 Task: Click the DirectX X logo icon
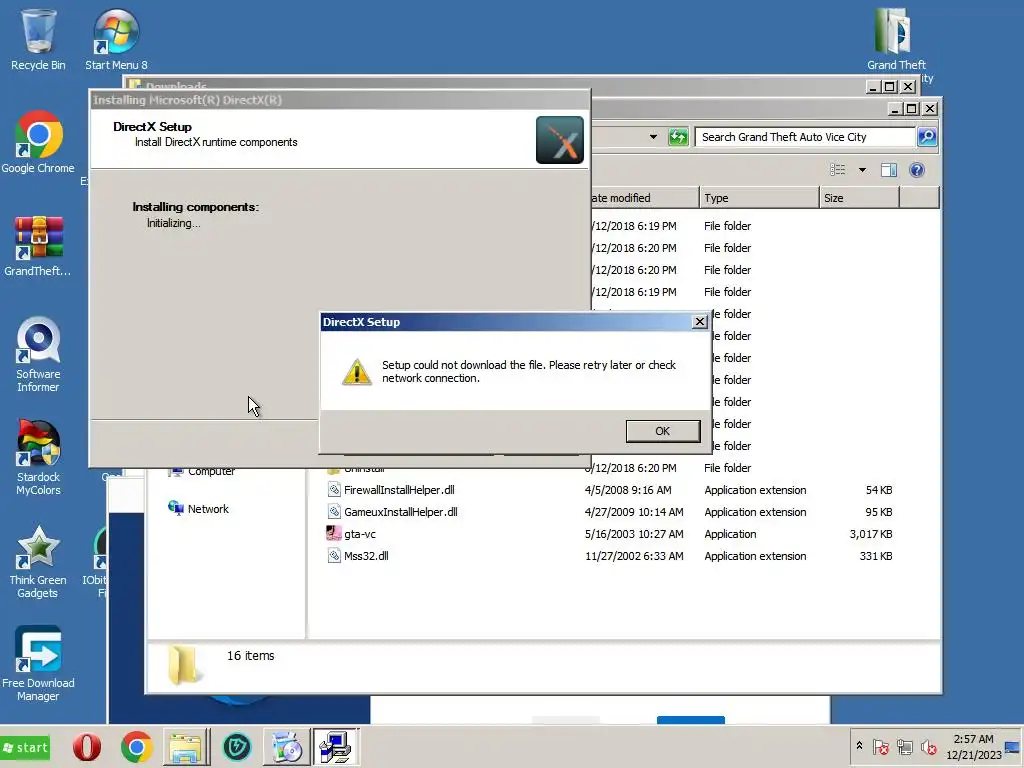560,140
